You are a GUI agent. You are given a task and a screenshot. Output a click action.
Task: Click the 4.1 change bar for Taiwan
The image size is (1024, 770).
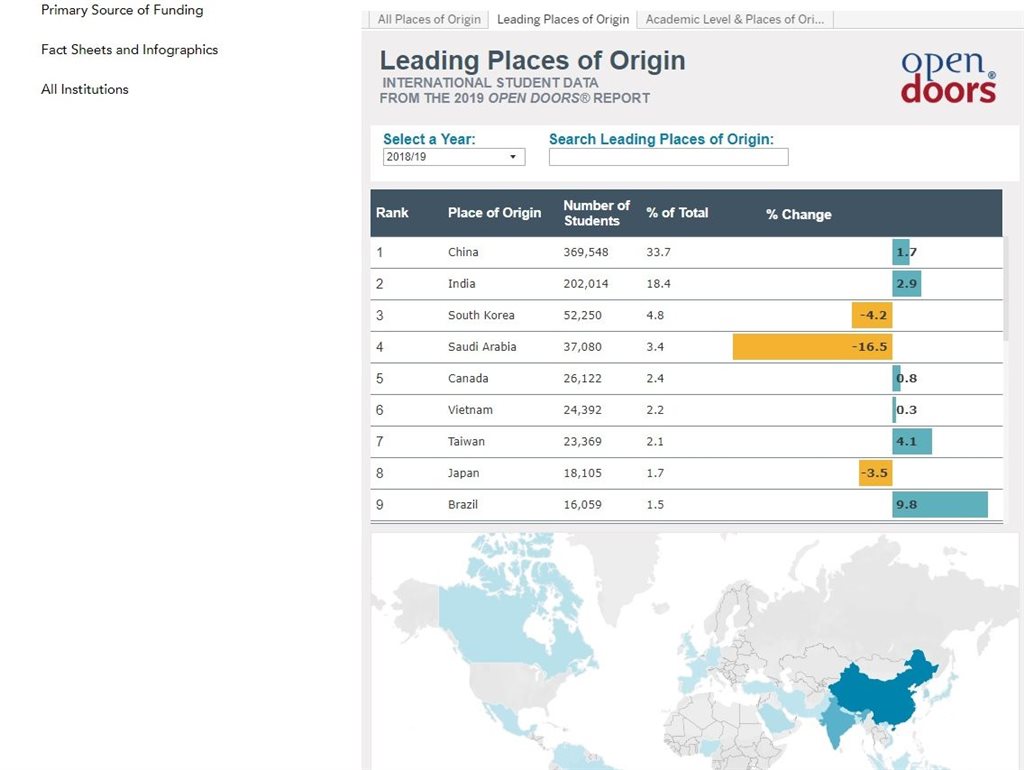pyautogui.click(x=912, y=441)
